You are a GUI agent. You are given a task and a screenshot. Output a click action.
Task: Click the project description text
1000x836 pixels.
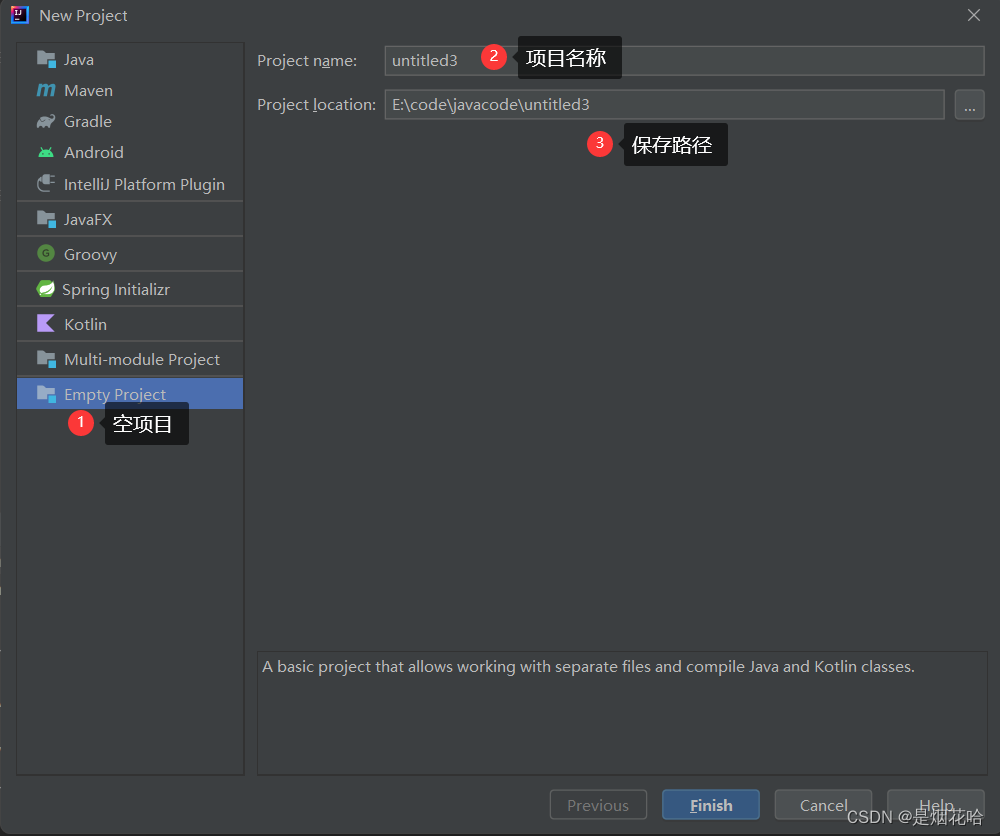588,667
